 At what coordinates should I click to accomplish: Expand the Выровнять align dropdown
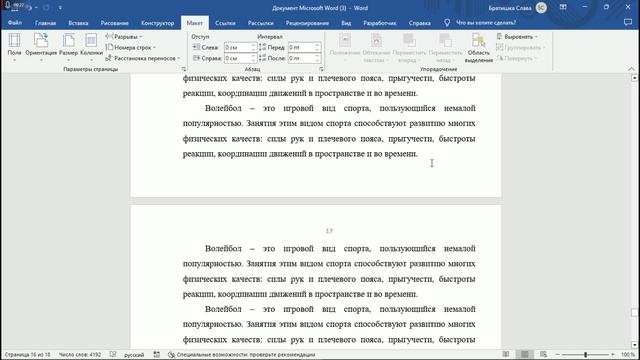[517, 37]
